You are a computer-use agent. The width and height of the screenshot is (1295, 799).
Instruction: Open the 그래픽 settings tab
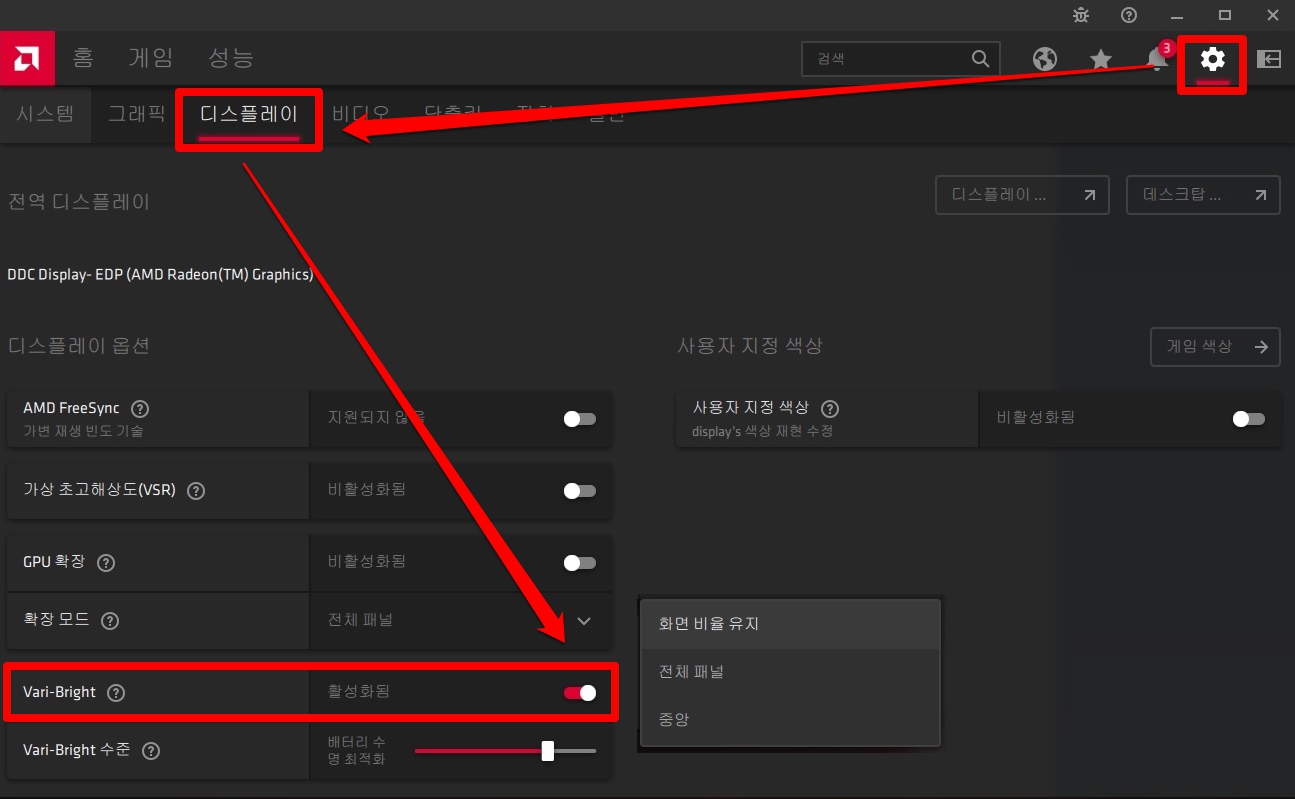(x=137, y=113)
